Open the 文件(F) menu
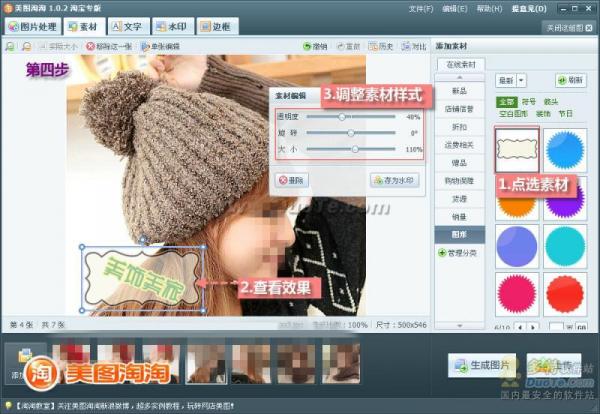This screenshot has width=600, height=414. click(421, 8)
